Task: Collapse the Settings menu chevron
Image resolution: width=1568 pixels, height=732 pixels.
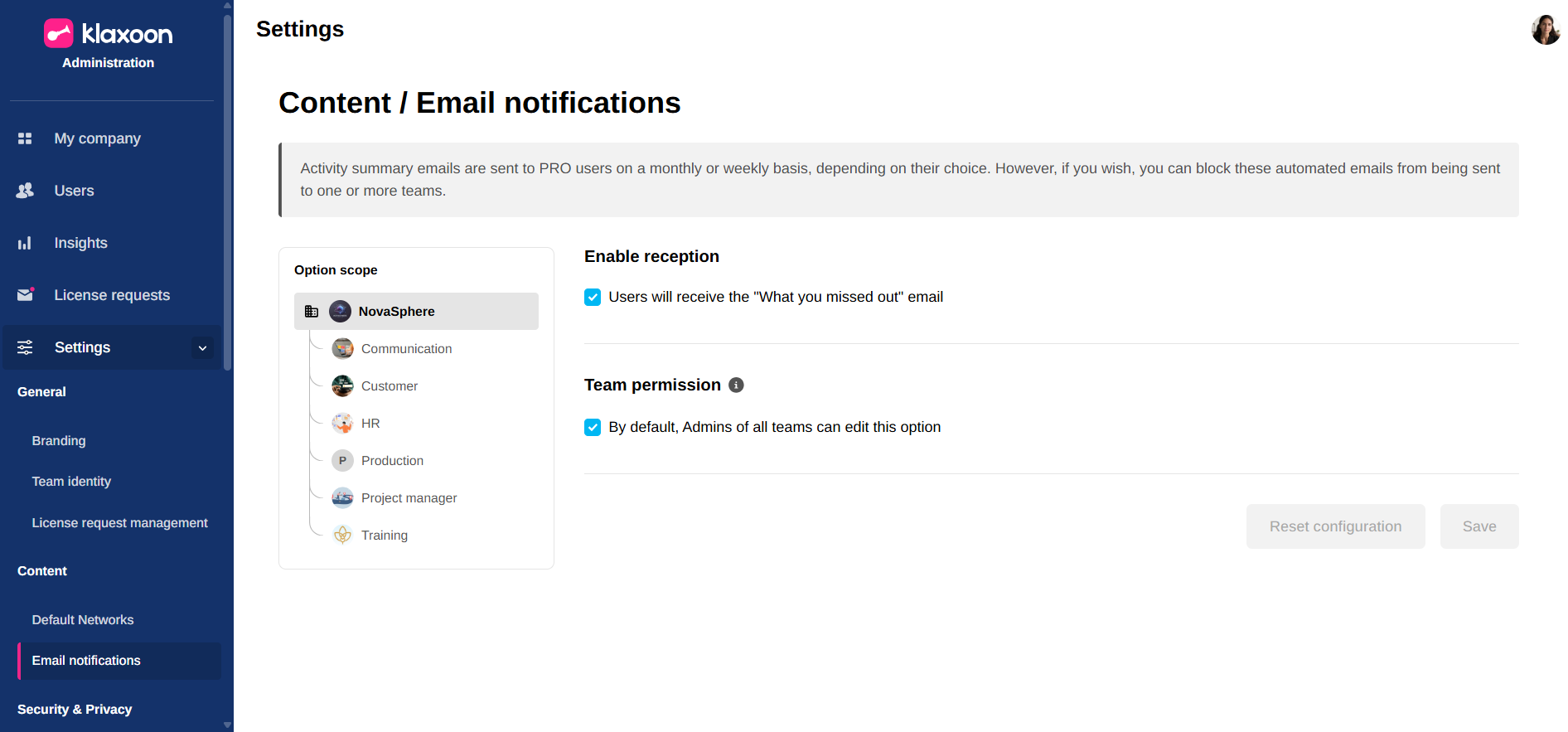Action: (202, 348)
